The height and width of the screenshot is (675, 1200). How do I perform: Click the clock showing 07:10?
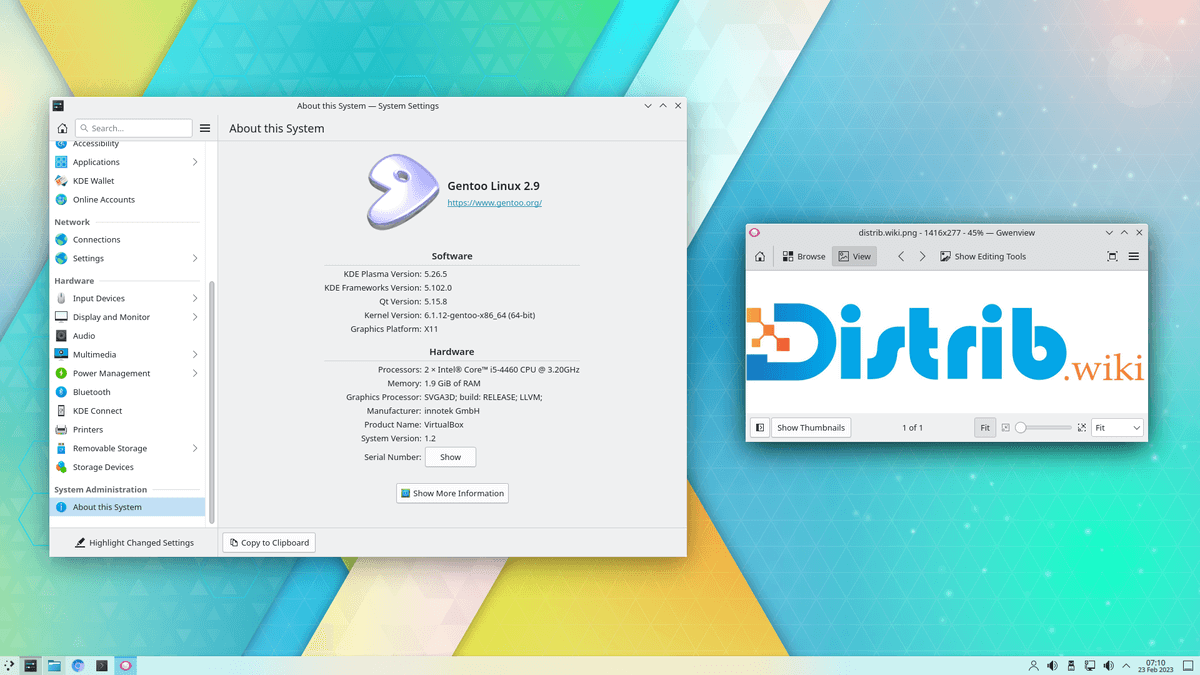(x=1156, y=665)
